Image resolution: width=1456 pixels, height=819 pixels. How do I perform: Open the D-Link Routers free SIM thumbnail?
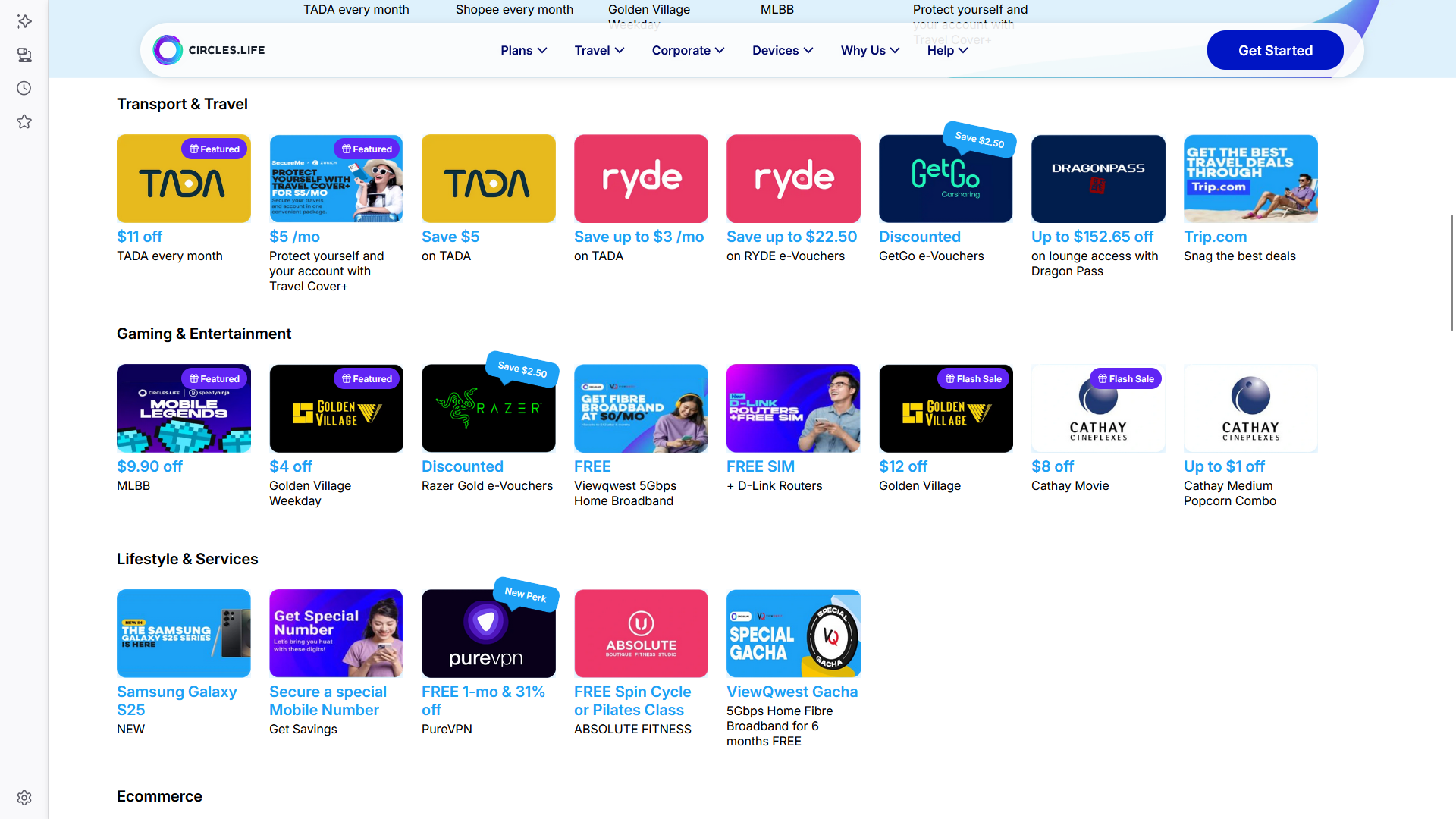pos(793,408)
